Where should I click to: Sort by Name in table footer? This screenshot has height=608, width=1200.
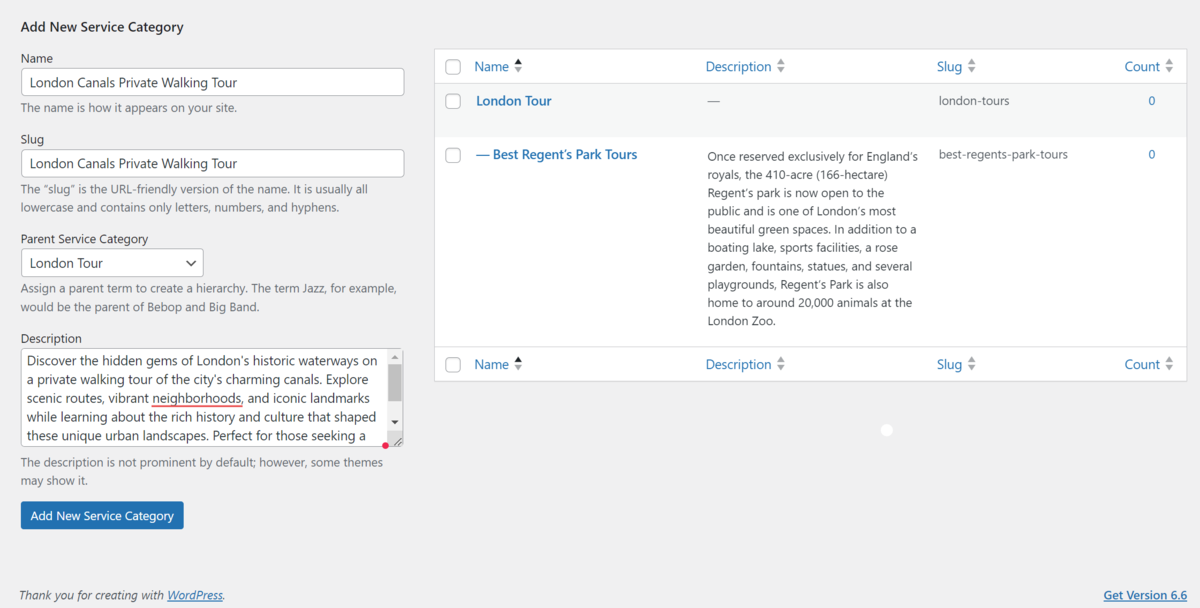(498, 365)
